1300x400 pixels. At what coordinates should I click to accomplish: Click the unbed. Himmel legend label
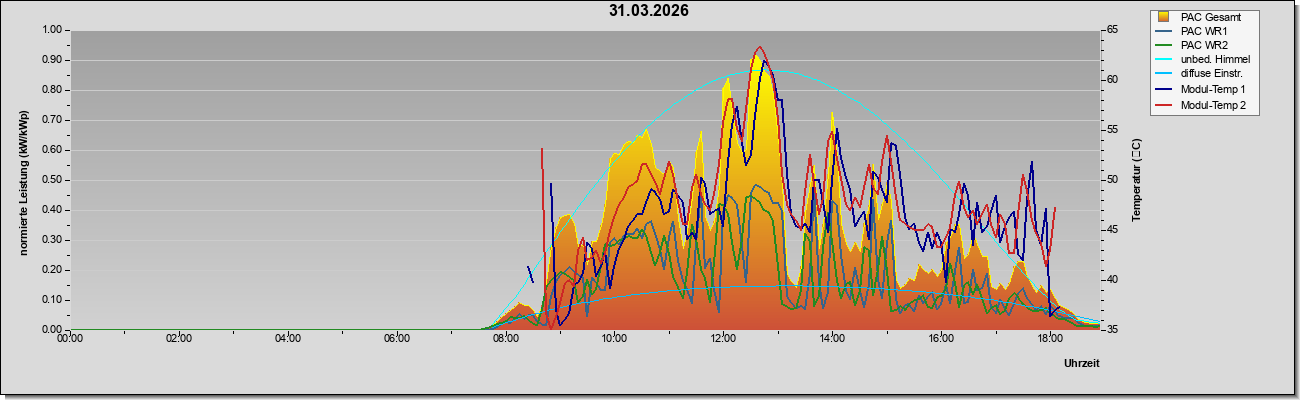coord(1215,61)
